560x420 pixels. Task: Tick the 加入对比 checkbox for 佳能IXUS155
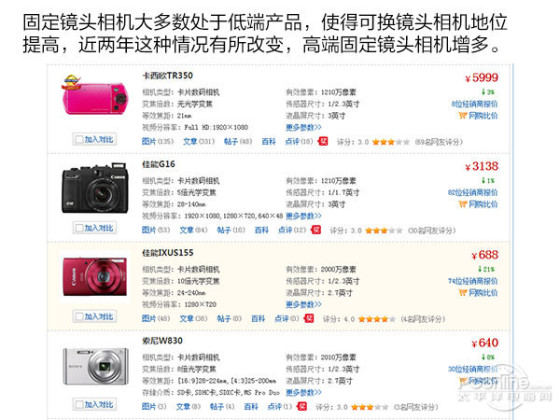79,316
